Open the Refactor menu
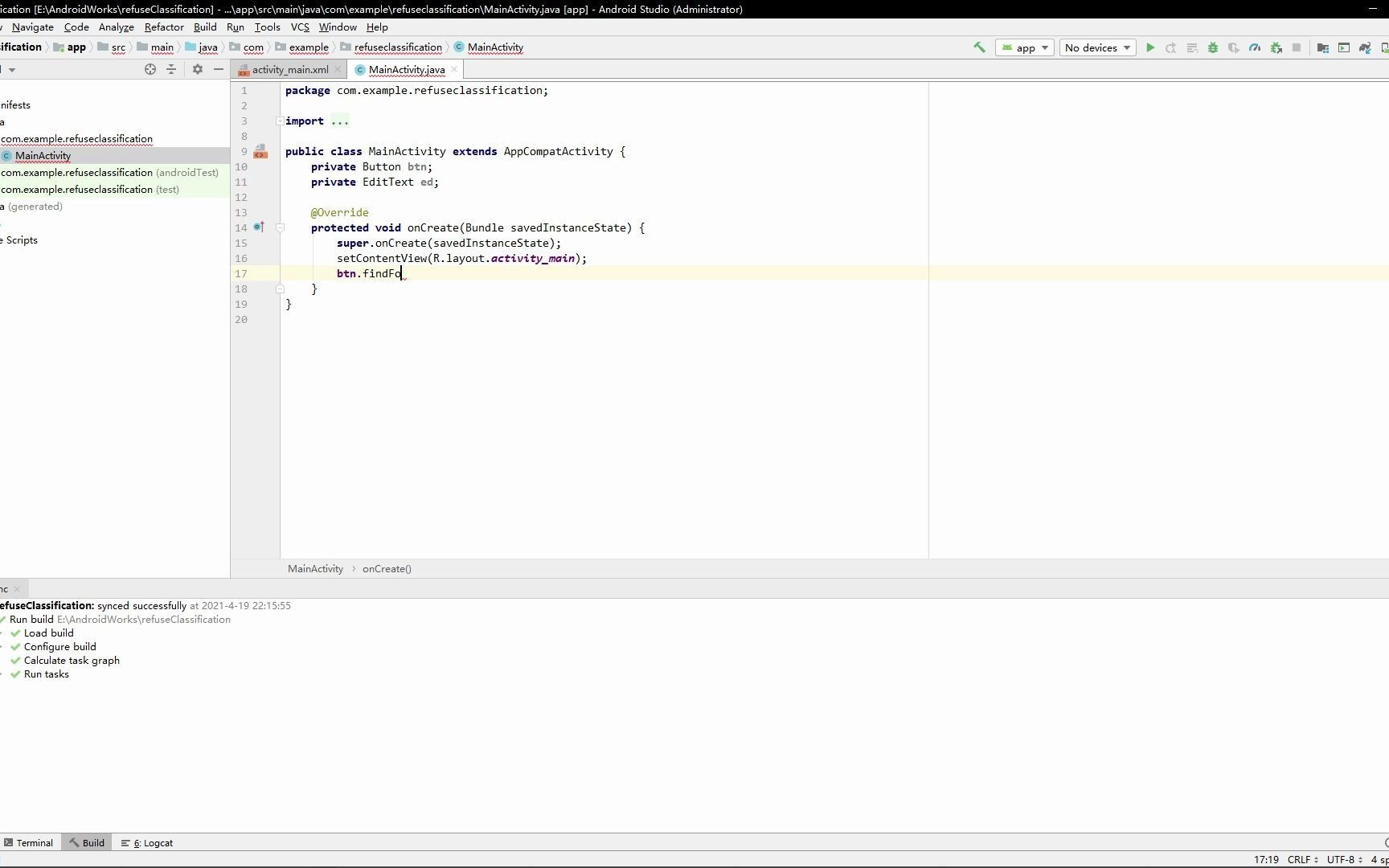Screen dimensions: 1389x868 point(163,27)
